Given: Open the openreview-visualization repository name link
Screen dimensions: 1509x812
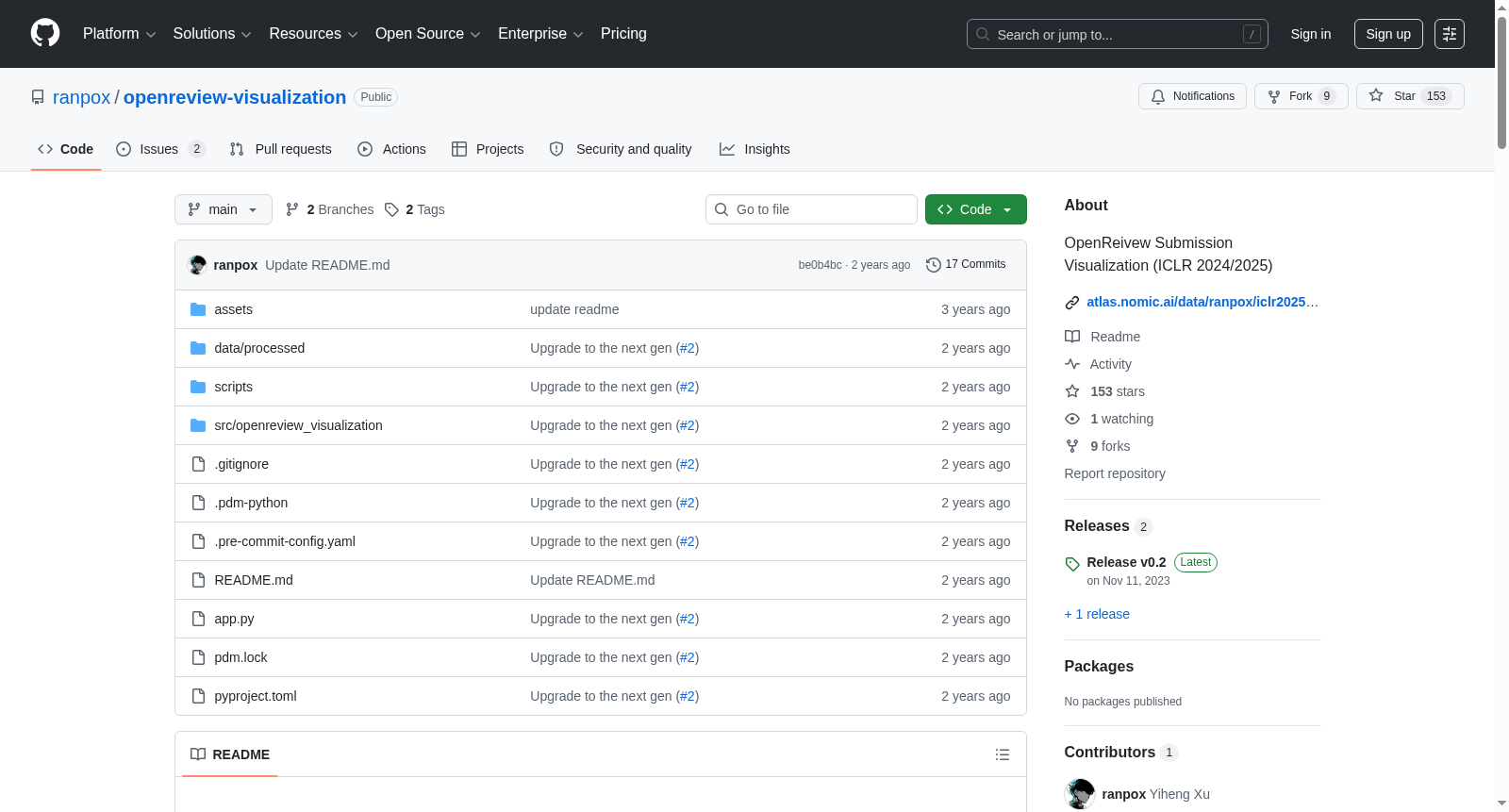Looking at the screenshot, I should [235, 97].
